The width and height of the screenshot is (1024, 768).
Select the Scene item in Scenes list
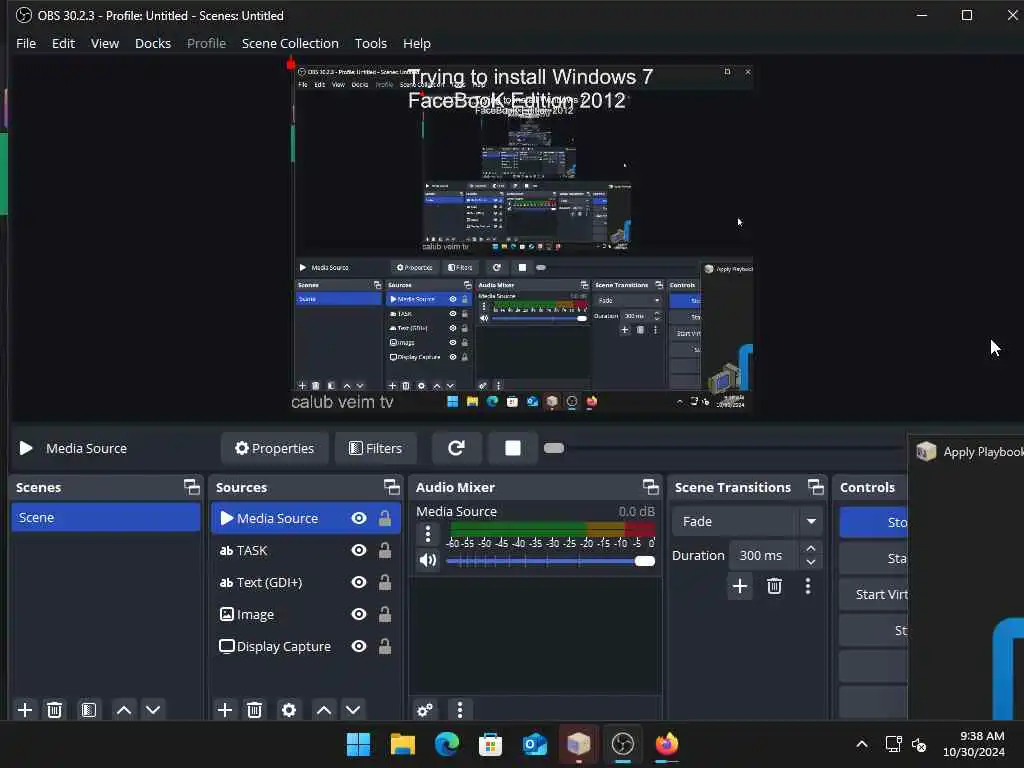(106, 517)
